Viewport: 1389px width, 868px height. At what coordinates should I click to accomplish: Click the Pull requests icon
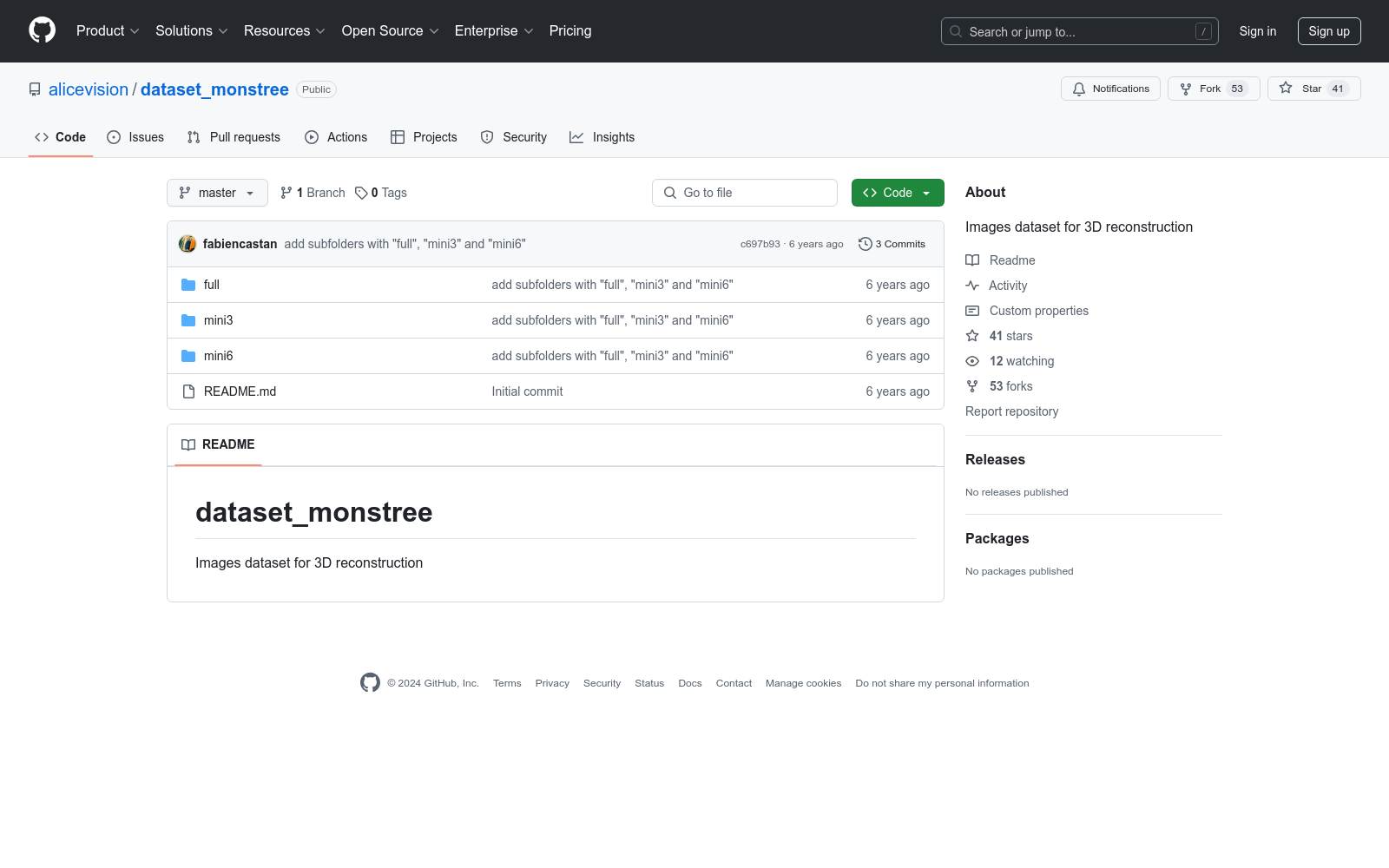point(194,137)
